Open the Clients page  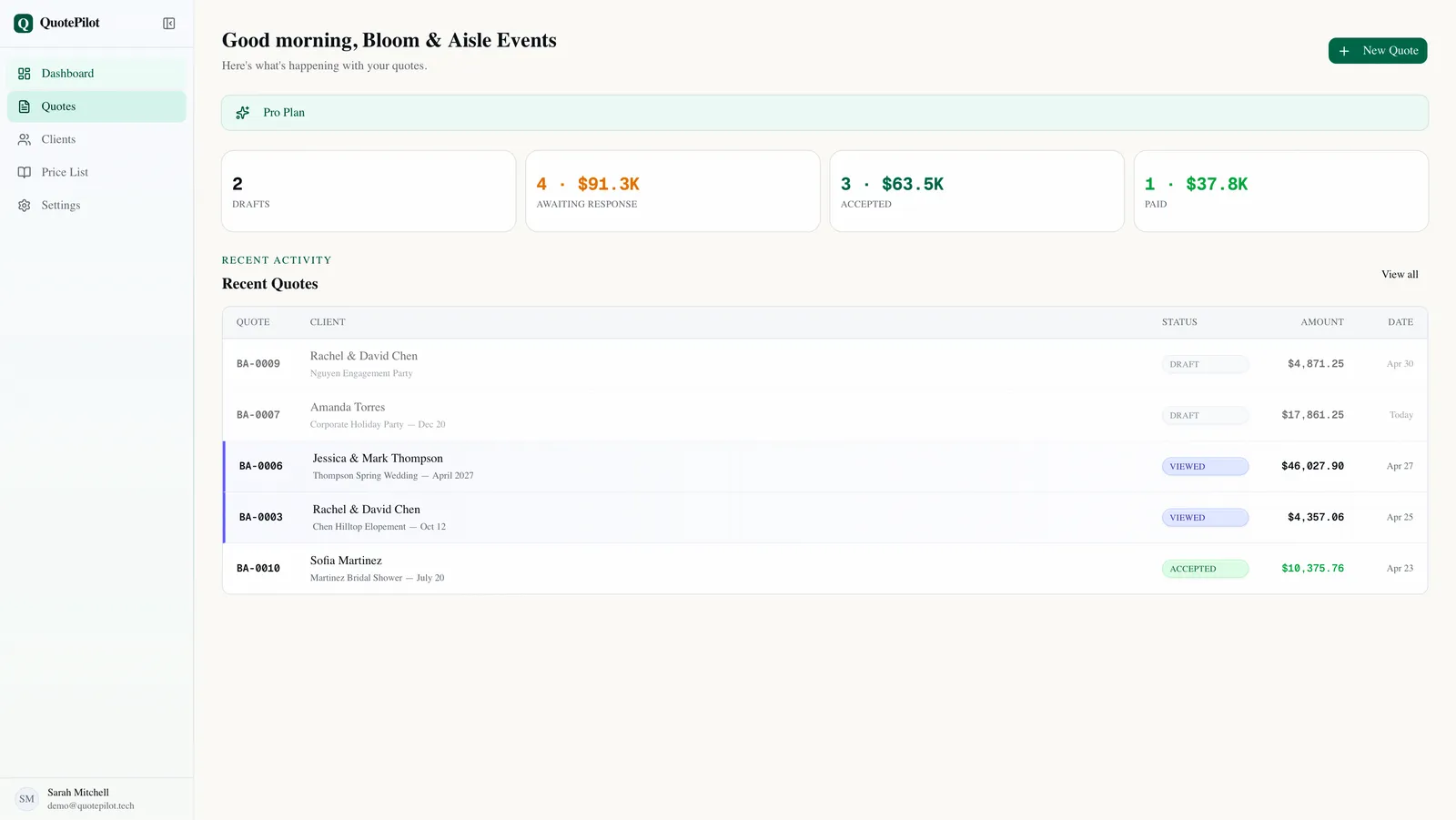point(96,139)
